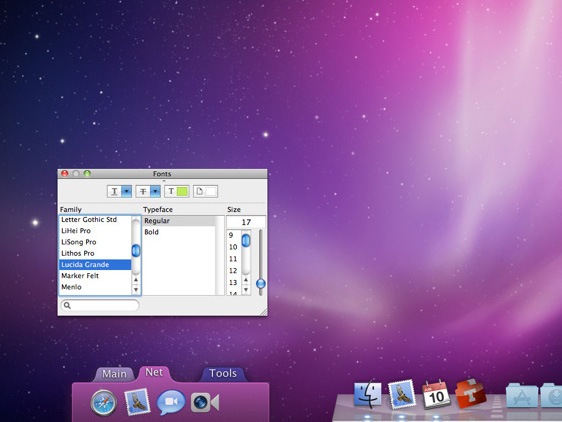Open the strikethrough dropdown arrow
Viewport: 562px width, 422px height.
pos(155,191)
